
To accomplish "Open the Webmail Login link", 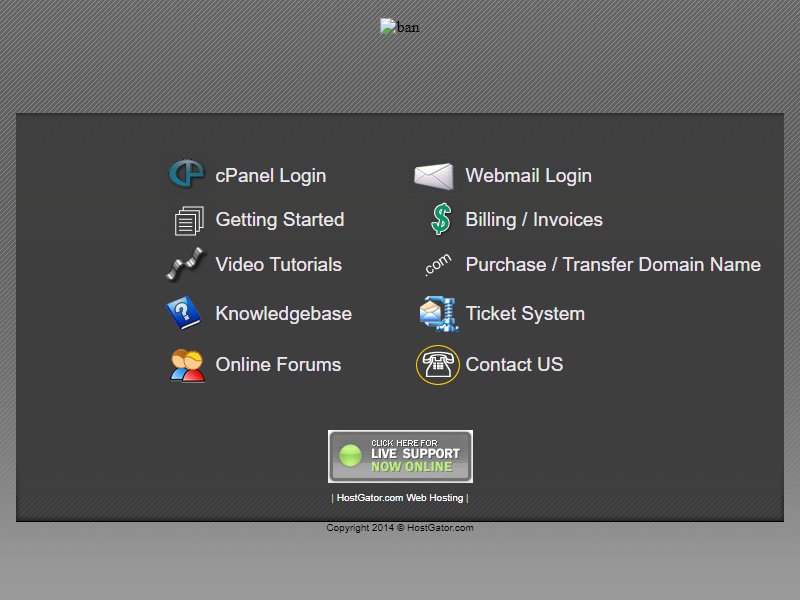I will [x=529, y=176].
